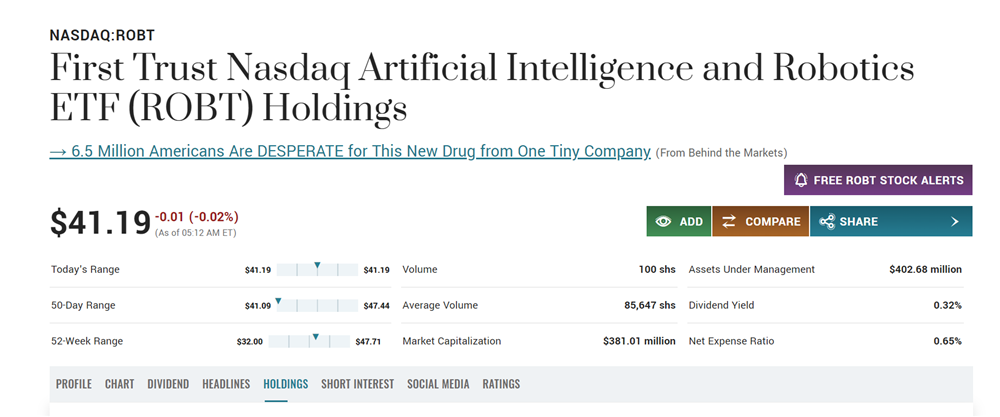
Task: Open the Dividend tab
Action: tap(168, 384)
